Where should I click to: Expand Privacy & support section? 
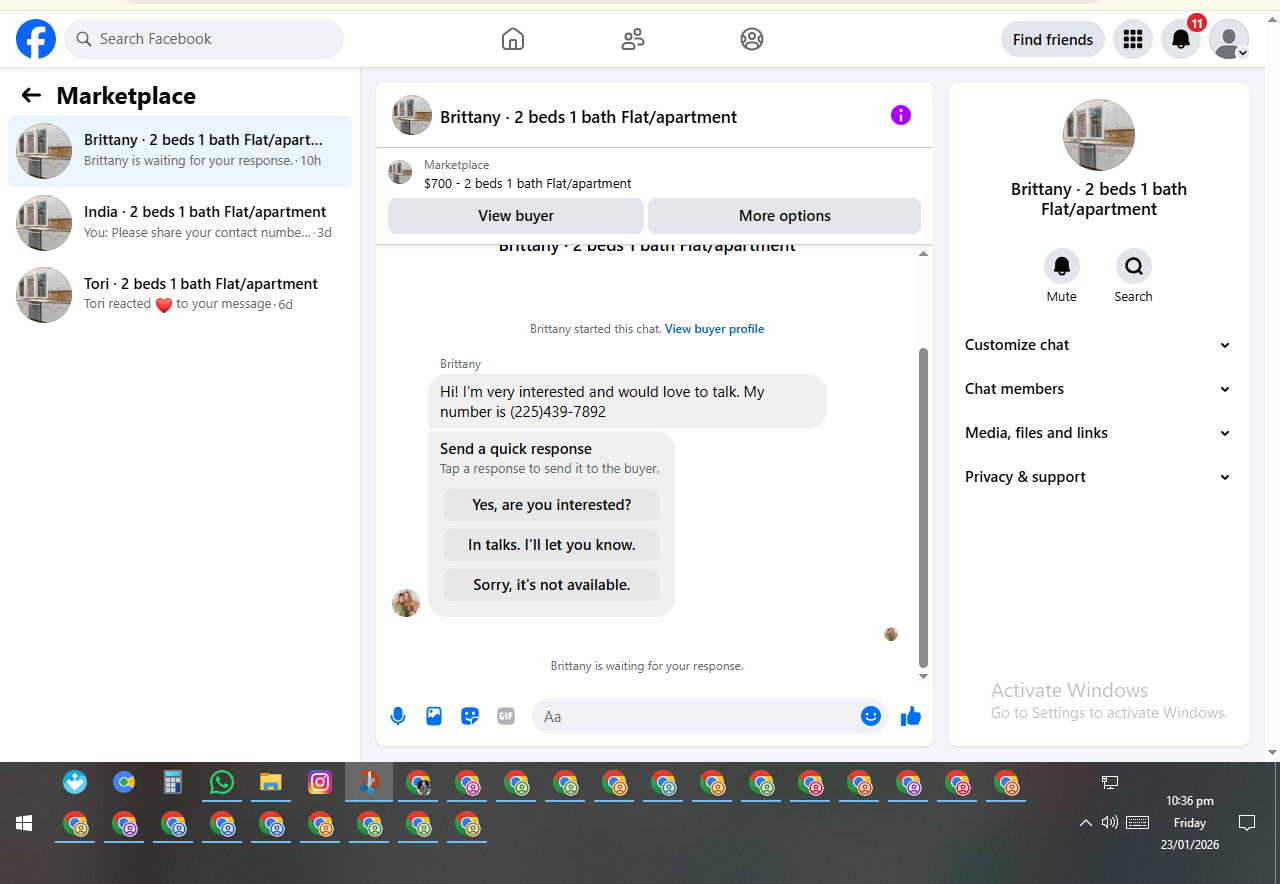[x=1099, y=477]
